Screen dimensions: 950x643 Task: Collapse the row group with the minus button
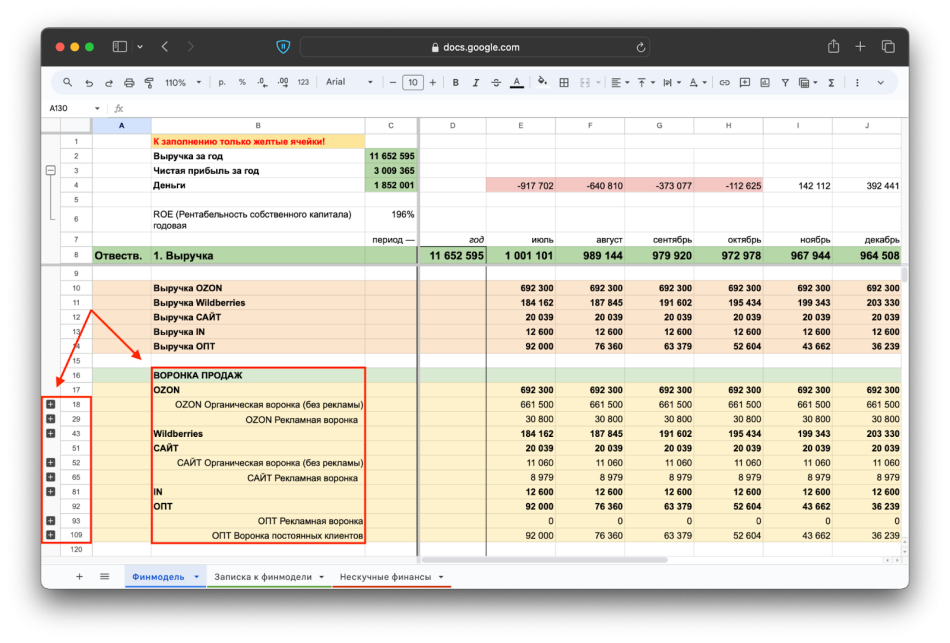pyautogui.click(x=50, y=171)
